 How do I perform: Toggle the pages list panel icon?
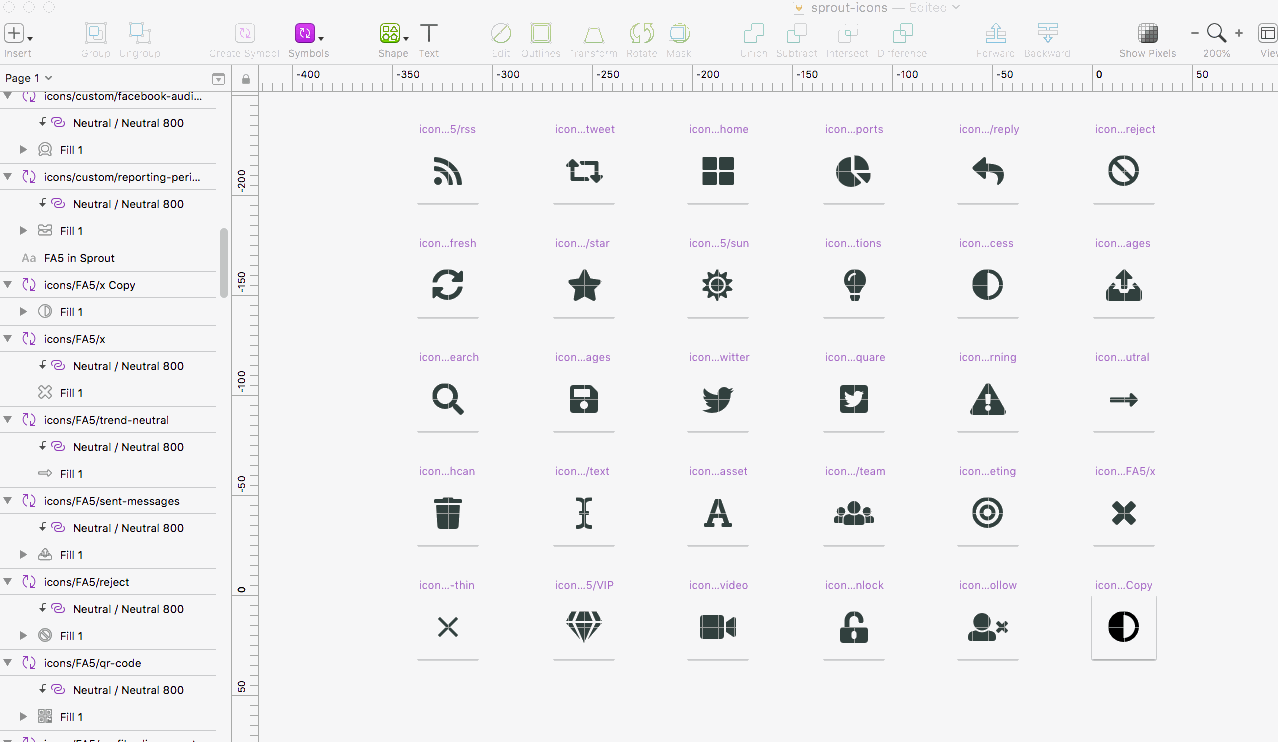[218, 78]
